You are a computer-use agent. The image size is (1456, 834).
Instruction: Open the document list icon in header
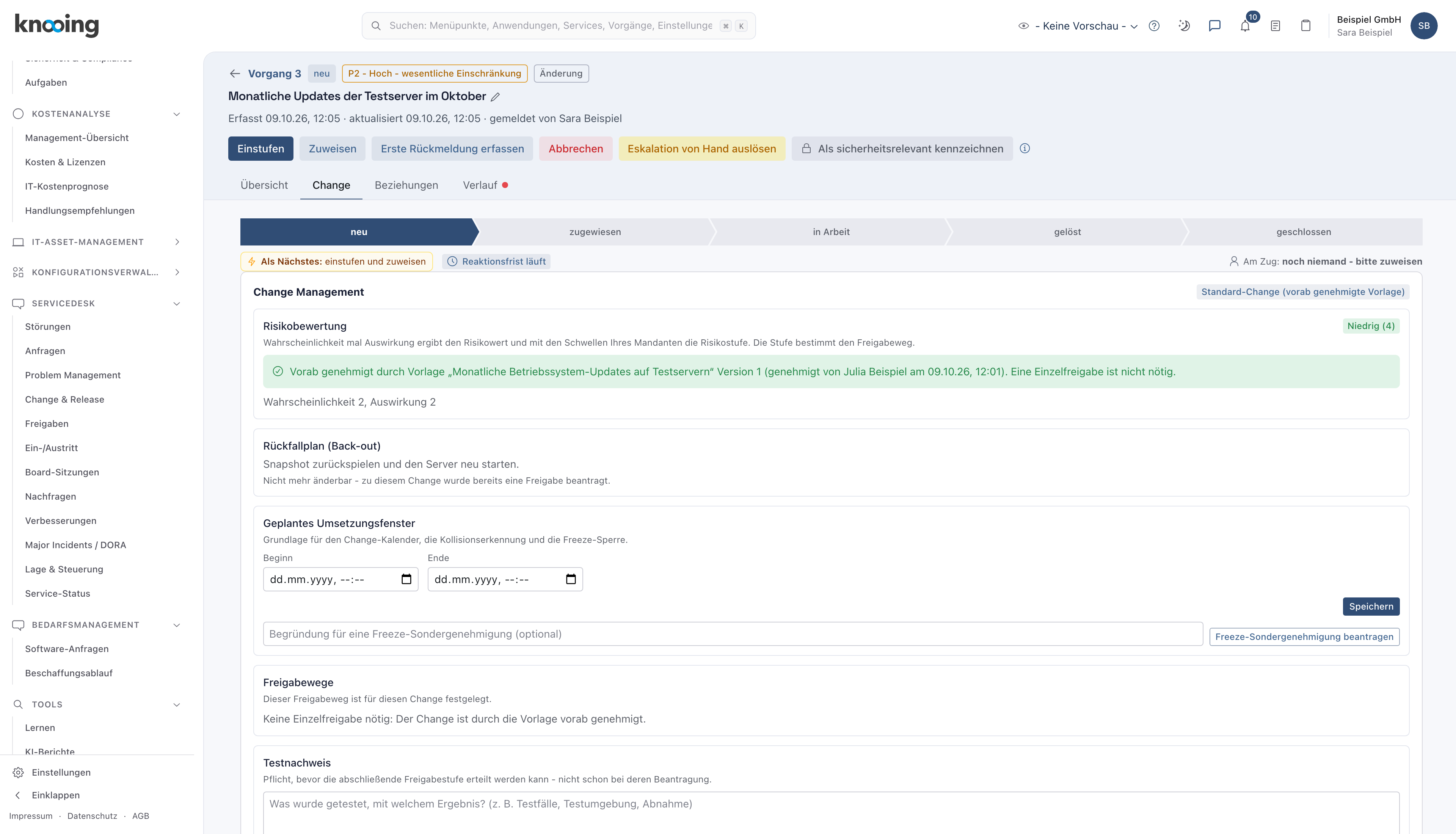(x=1275, y=26)
